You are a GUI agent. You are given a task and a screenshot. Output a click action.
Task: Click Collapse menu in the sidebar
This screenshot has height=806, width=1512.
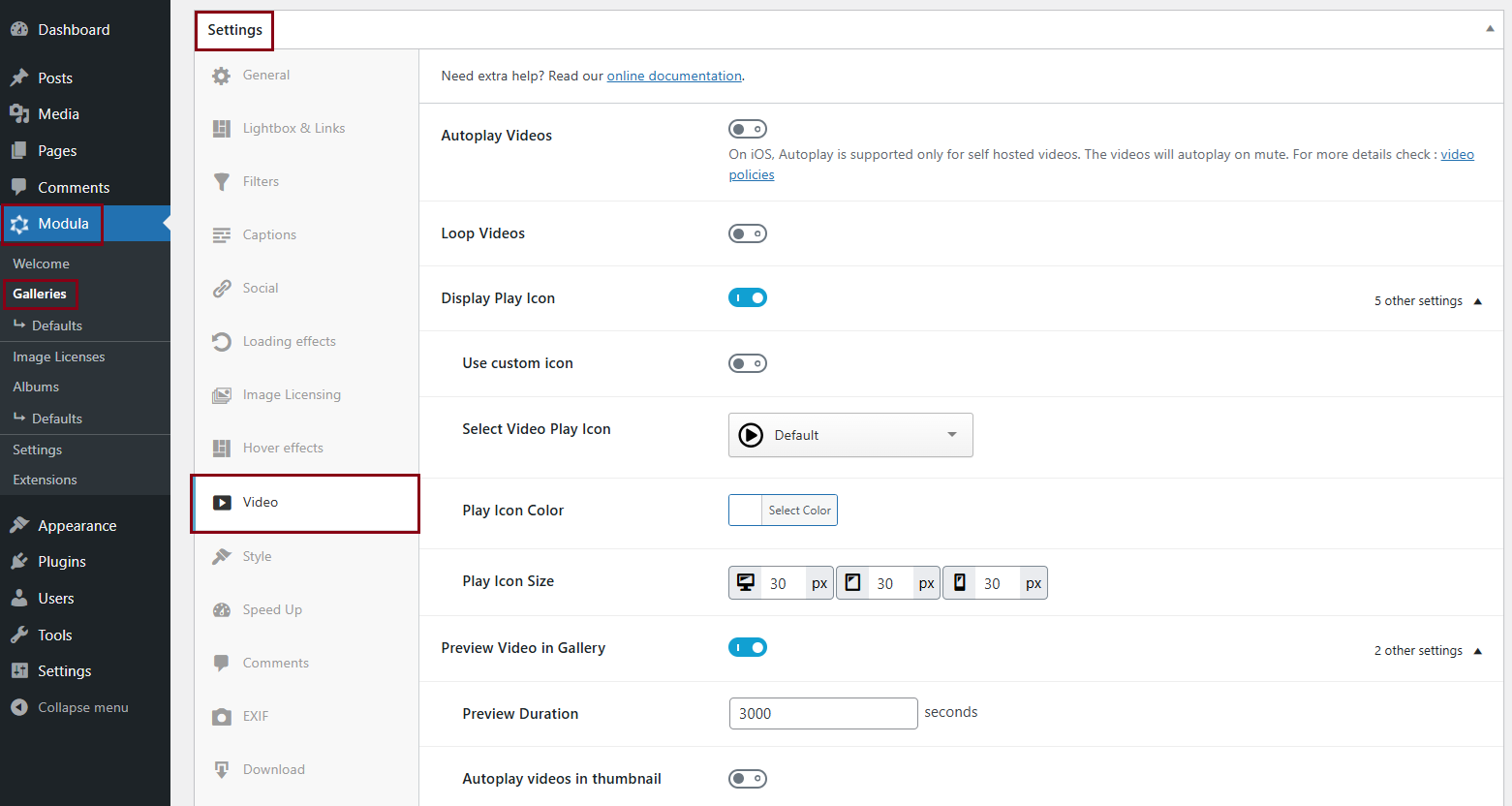(82, 707)
